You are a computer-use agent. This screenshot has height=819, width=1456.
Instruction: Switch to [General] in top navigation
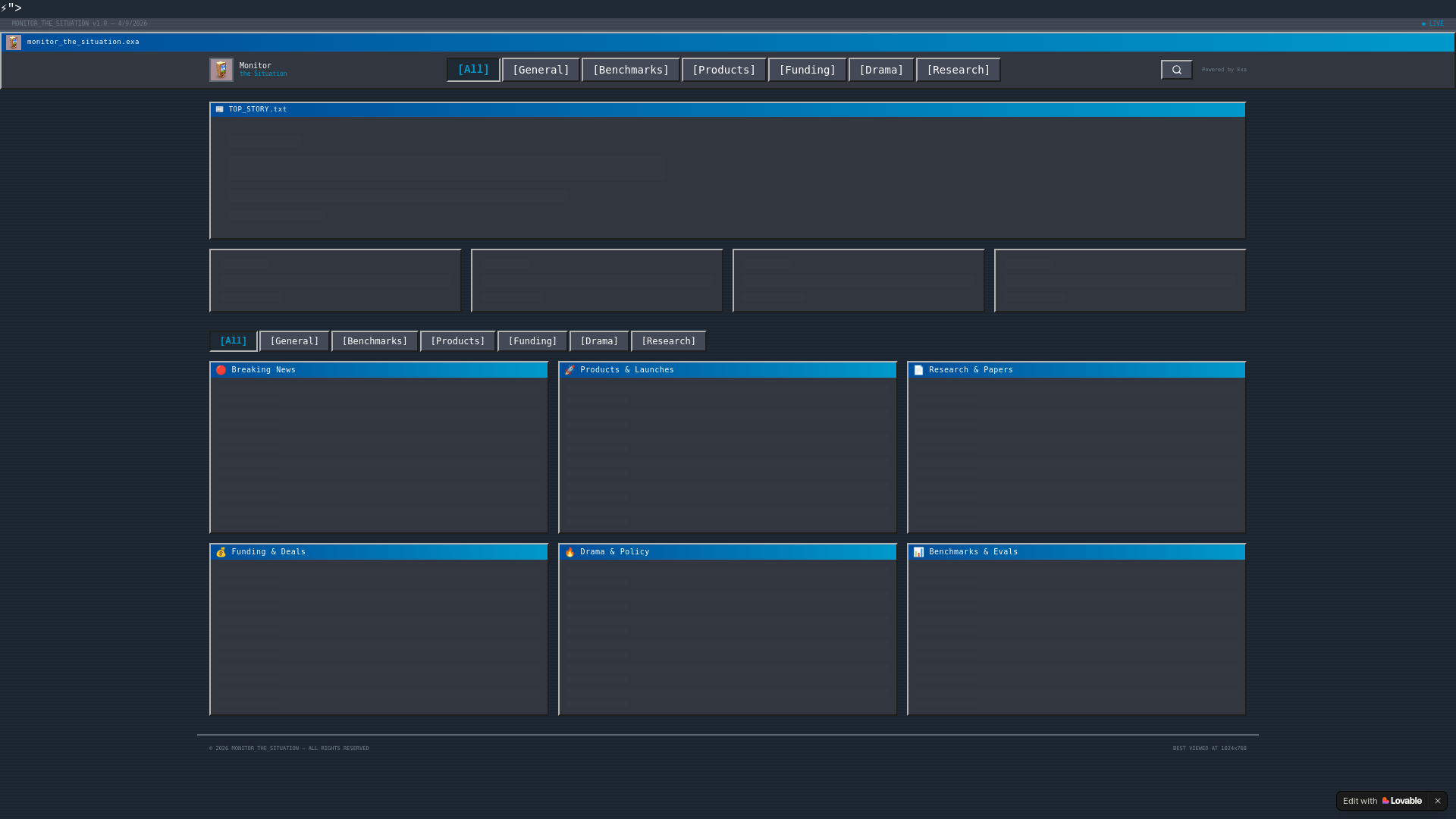point(541,70)
